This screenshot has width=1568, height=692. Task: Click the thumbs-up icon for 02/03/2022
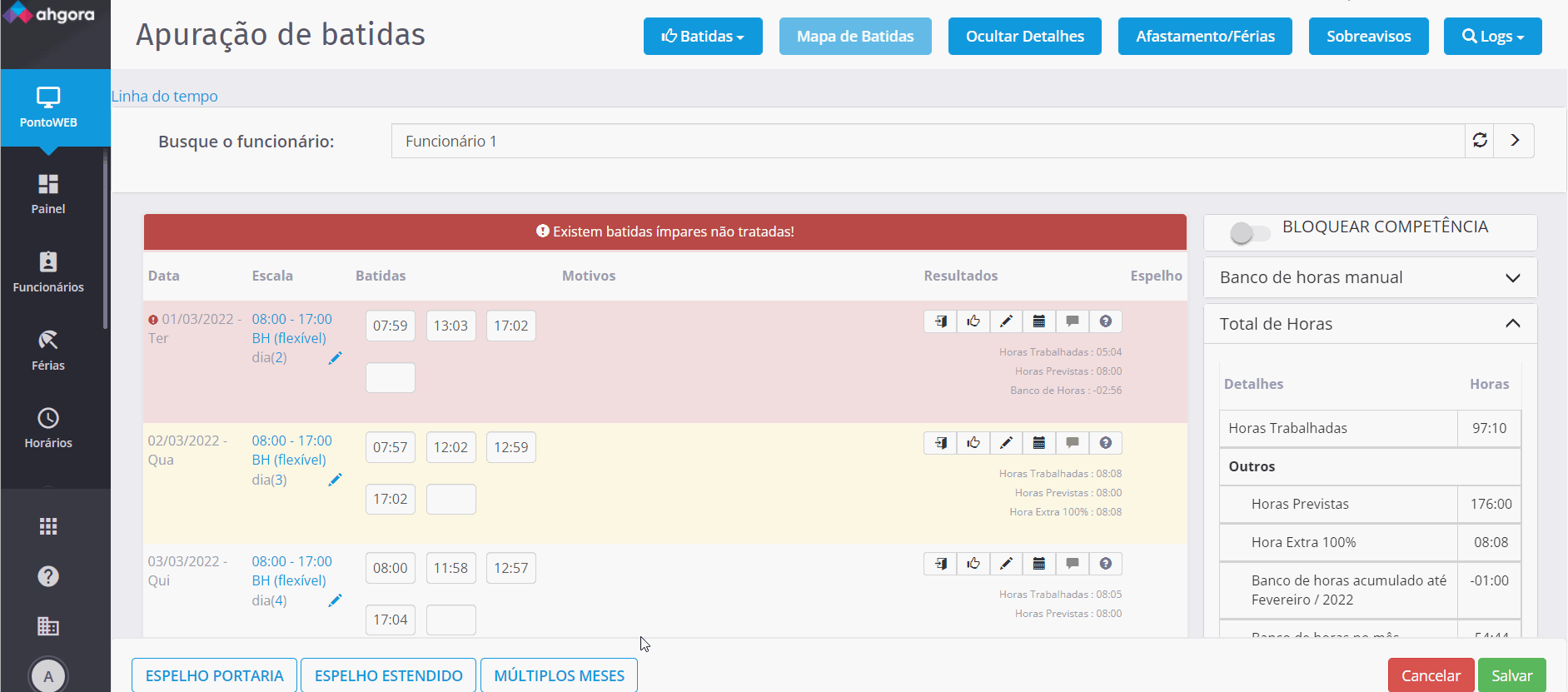tap(973, 443)
